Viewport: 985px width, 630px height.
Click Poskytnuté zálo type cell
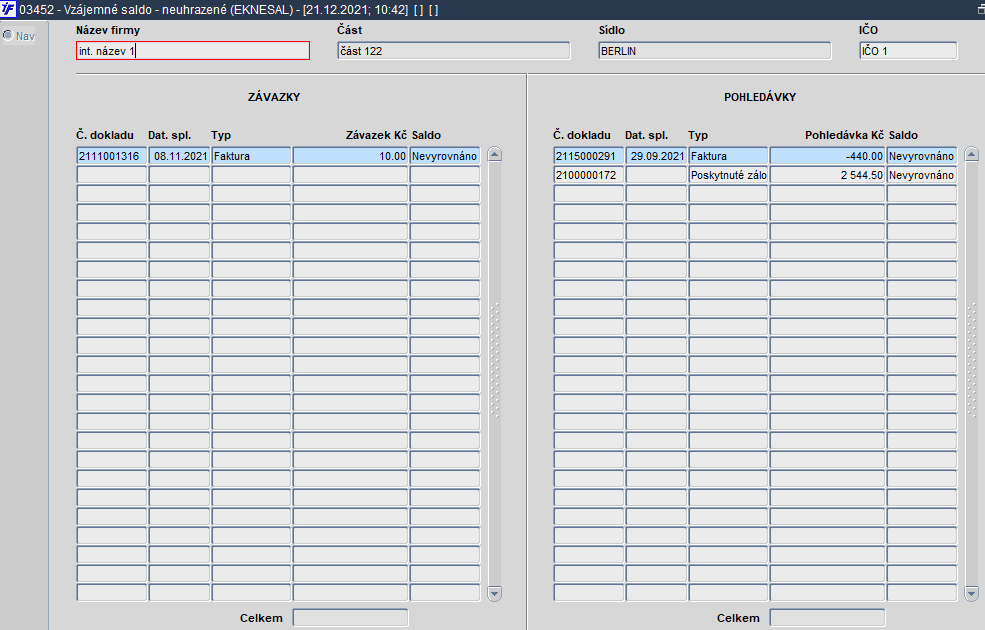tap(728, 175)
